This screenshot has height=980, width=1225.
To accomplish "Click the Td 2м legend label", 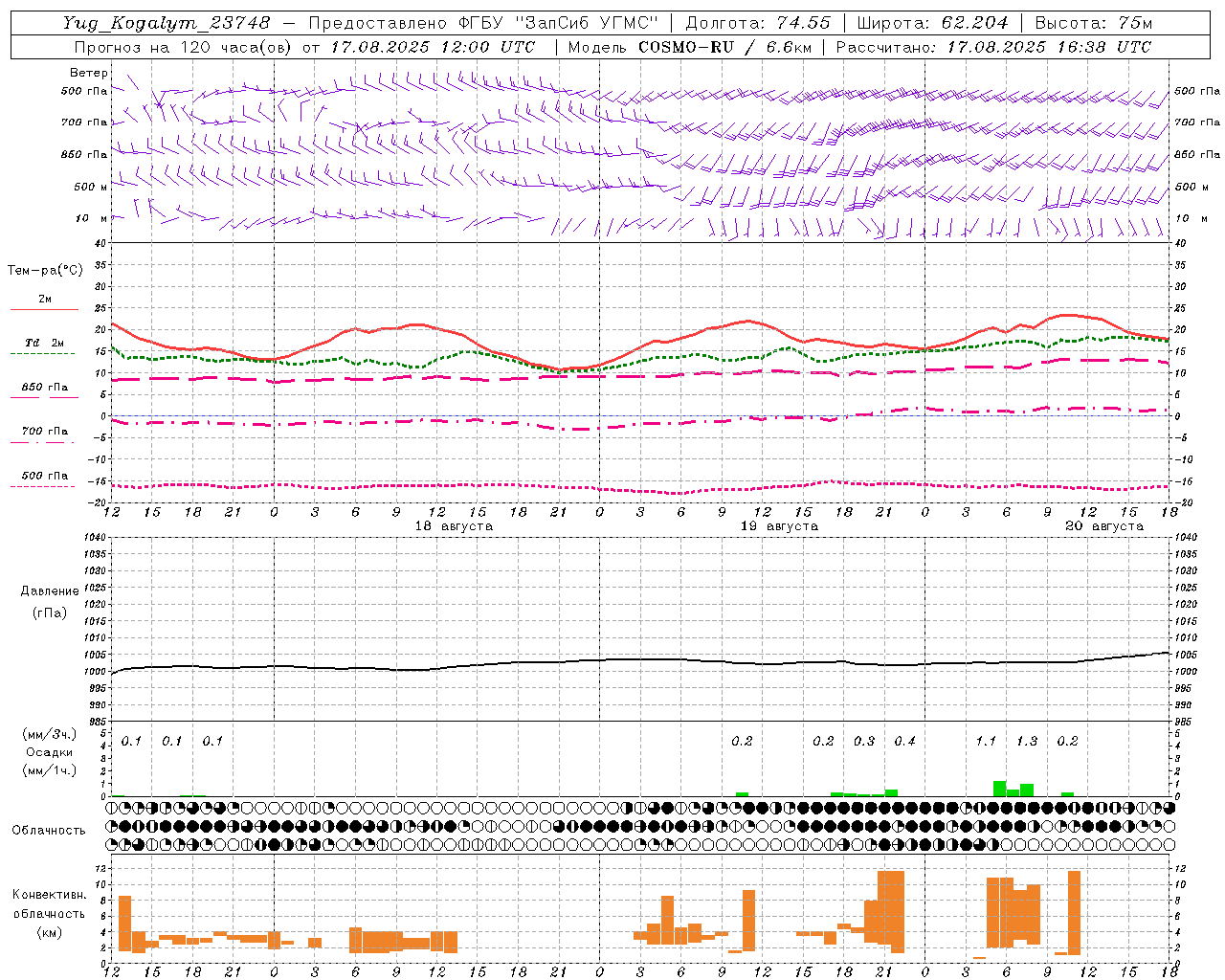I will 44,343.
